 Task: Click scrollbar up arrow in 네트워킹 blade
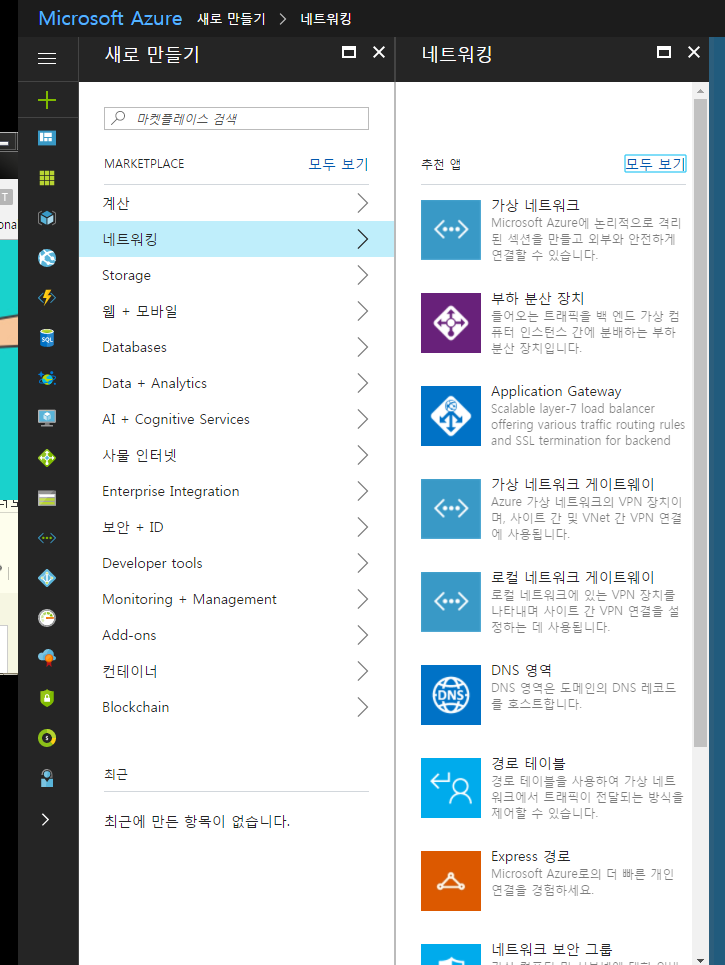pyautogui.click(x=700, y=91)
